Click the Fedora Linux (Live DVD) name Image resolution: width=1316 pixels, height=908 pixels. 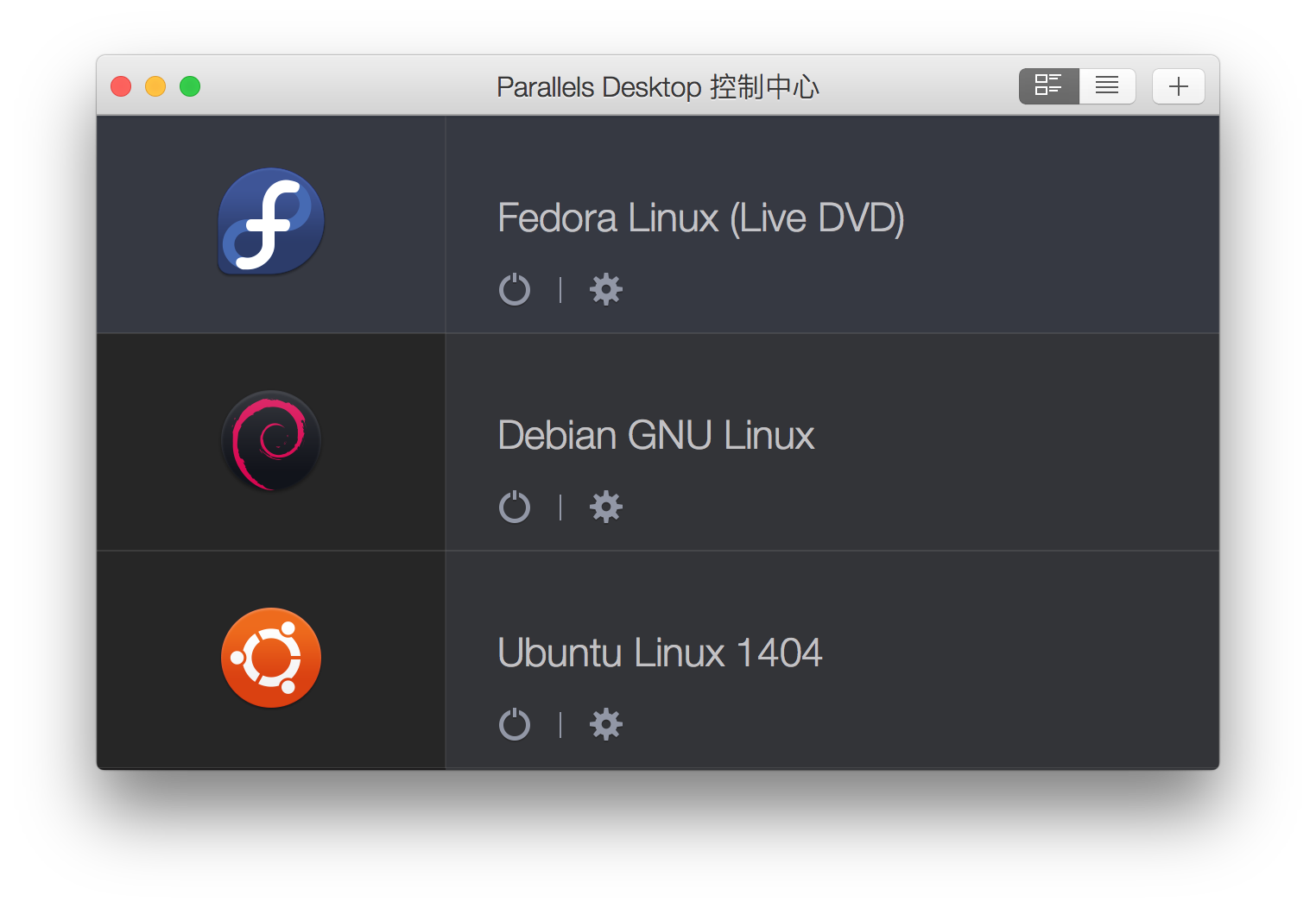tap(701, 218)
